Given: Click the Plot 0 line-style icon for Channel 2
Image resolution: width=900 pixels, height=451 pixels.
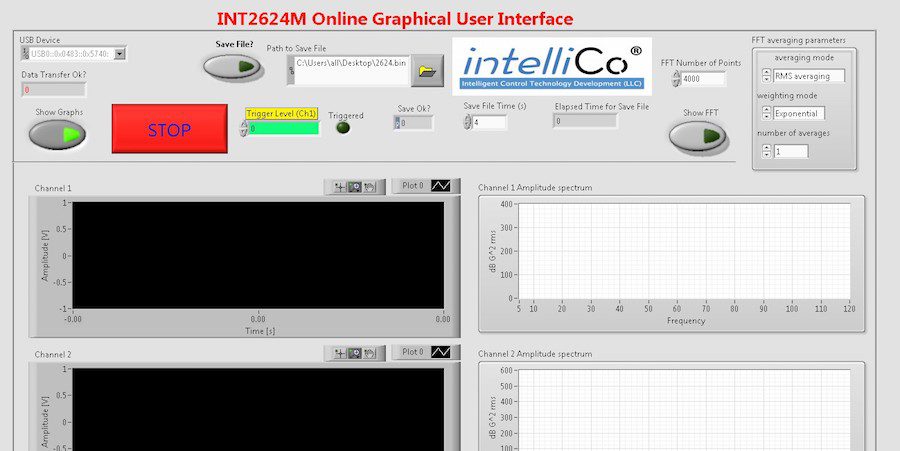Looking at the screenshot, I should 441,352.
